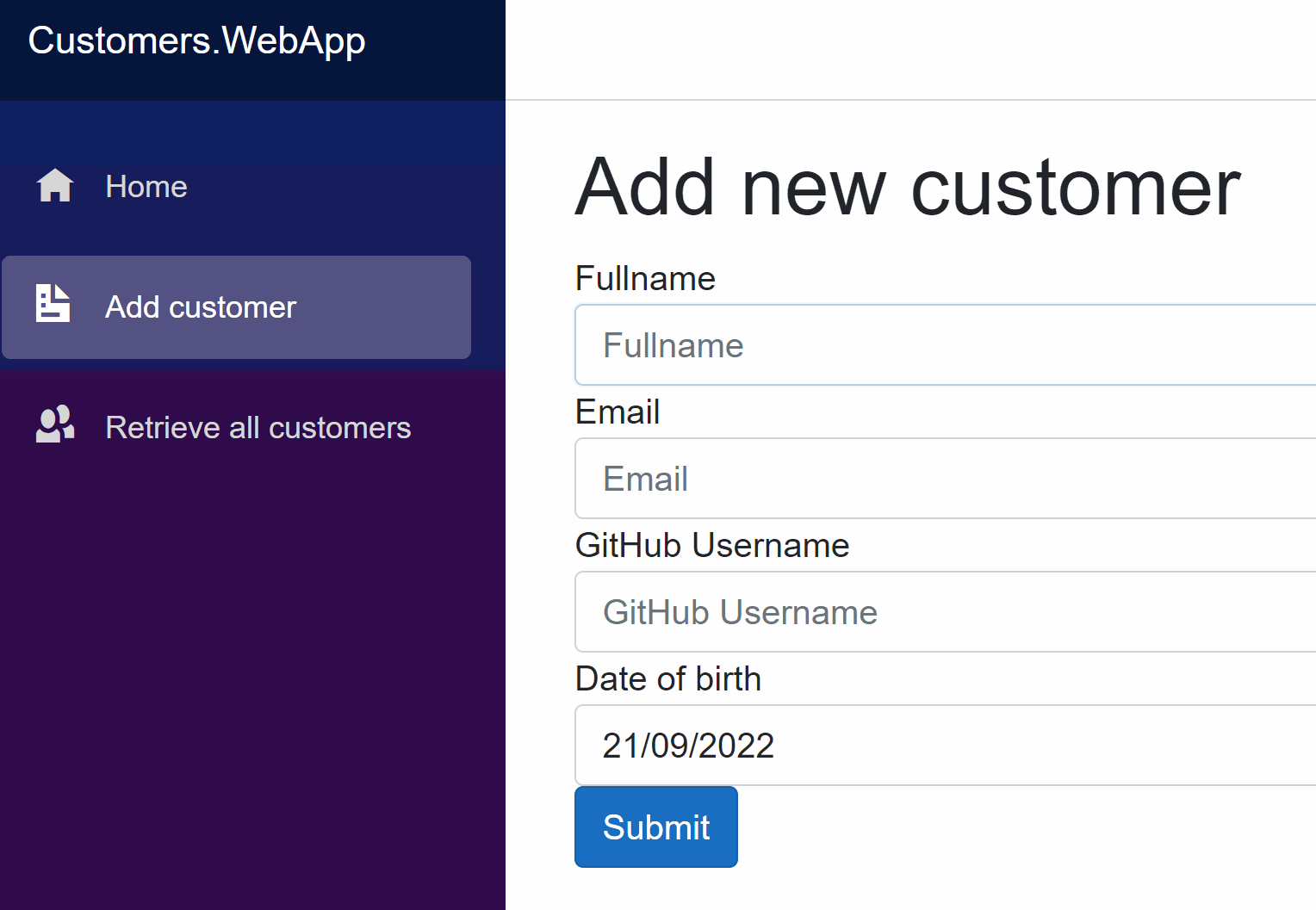The height and width of the screenshot is (910, 1316).
Task: Click the Email label above the field
Action: (618, 412)
